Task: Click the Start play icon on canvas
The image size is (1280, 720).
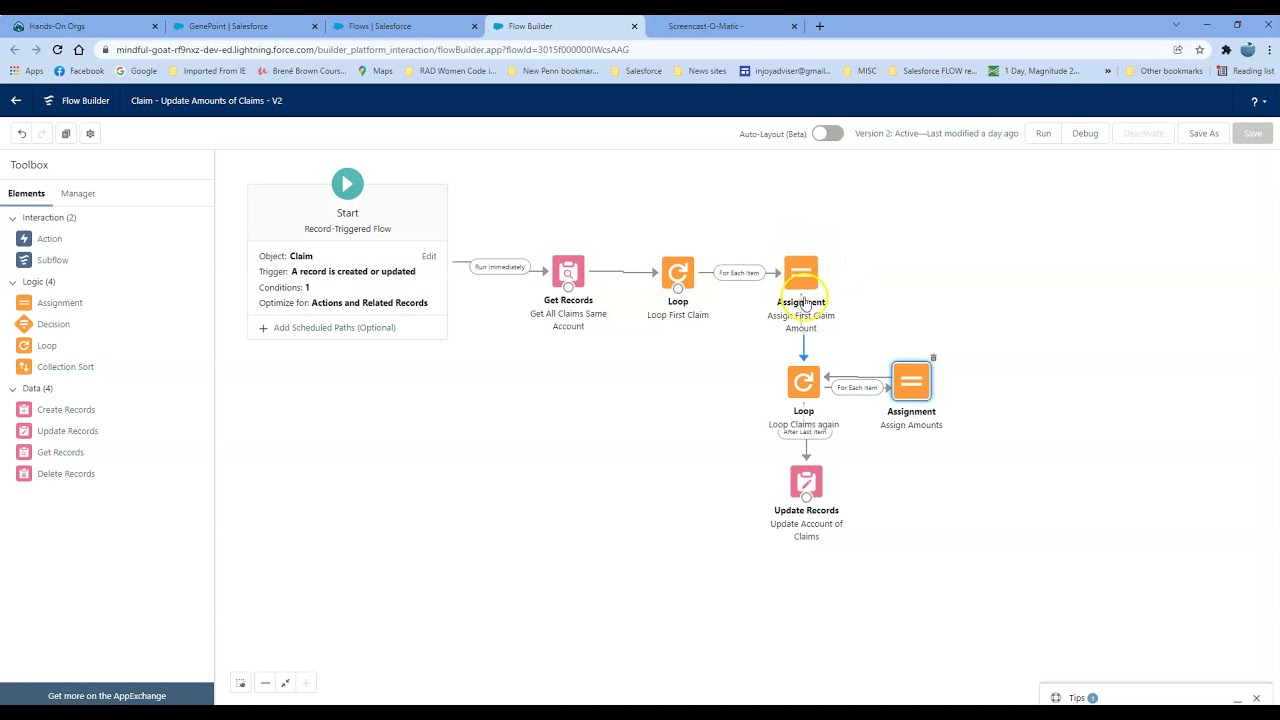Action: pyautogui.click(x=347, y=184)
